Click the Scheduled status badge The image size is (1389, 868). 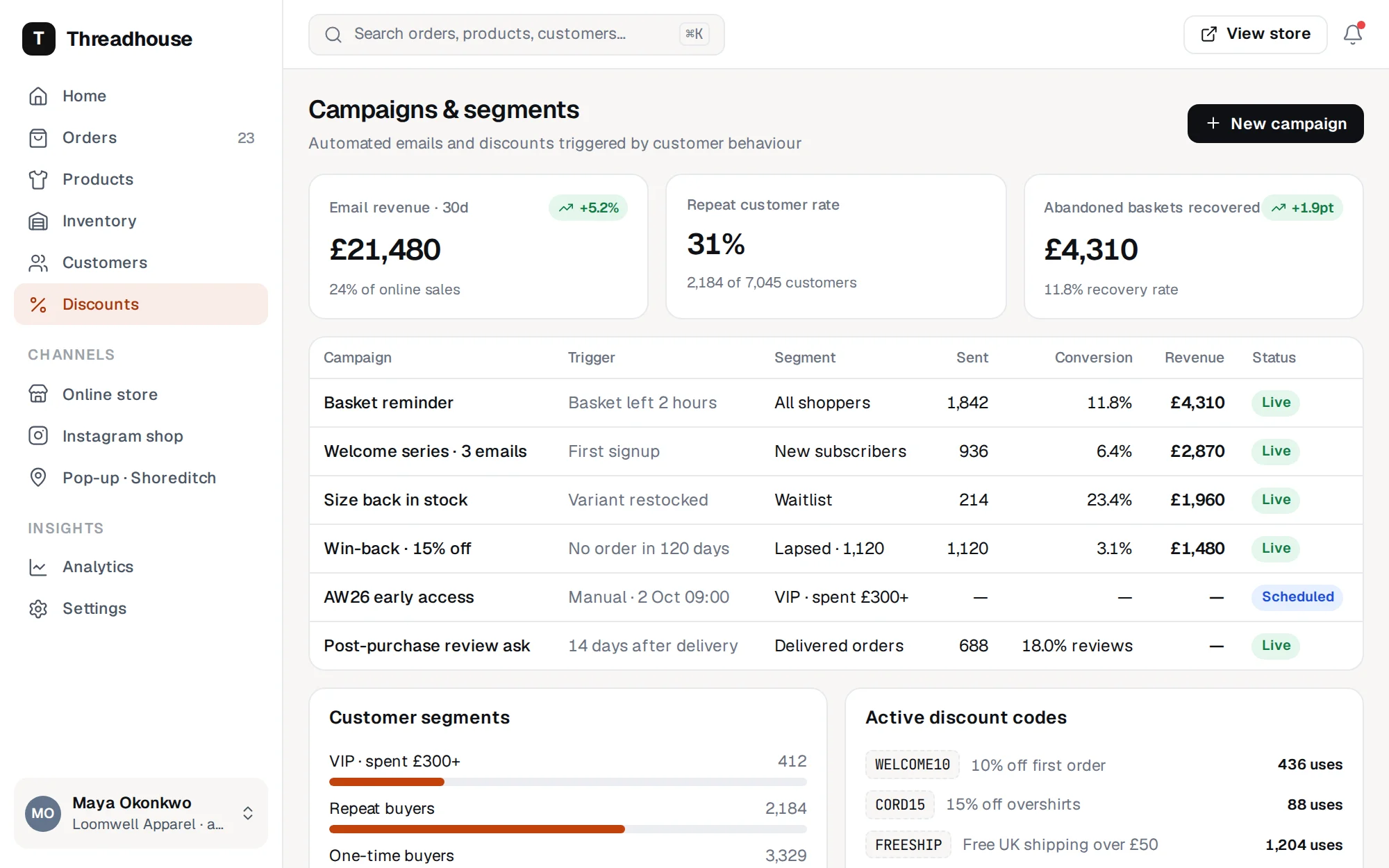1297,597
